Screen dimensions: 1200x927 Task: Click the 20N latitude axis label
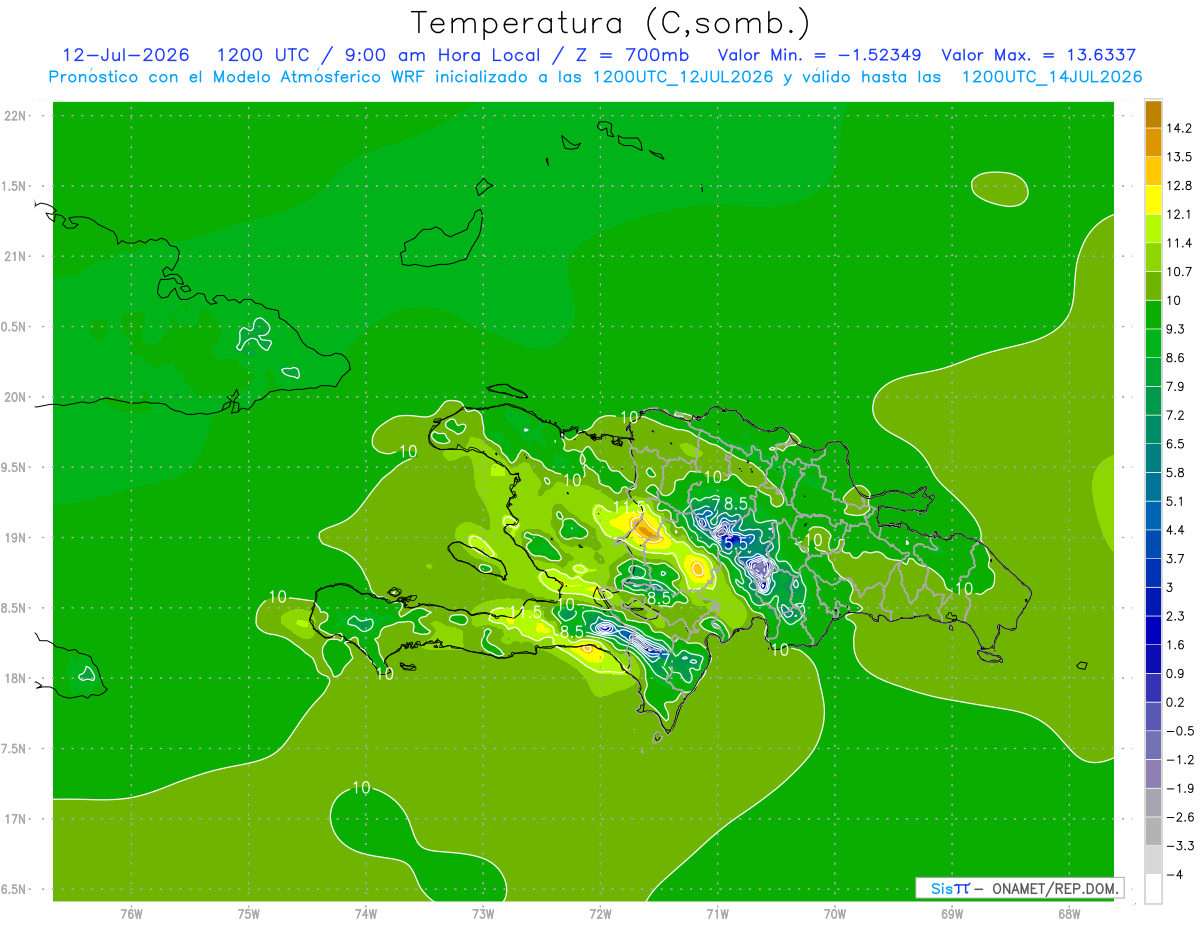[x=16, y=397]
